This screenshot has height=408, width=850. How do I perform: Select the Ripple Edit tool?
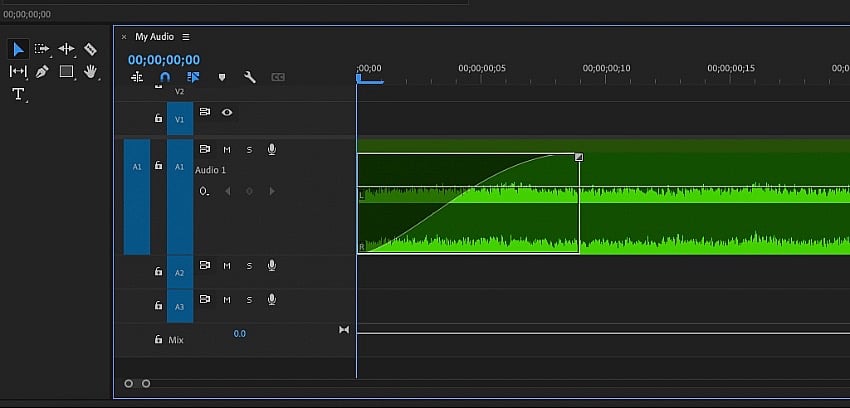click(x=66, y=49)
